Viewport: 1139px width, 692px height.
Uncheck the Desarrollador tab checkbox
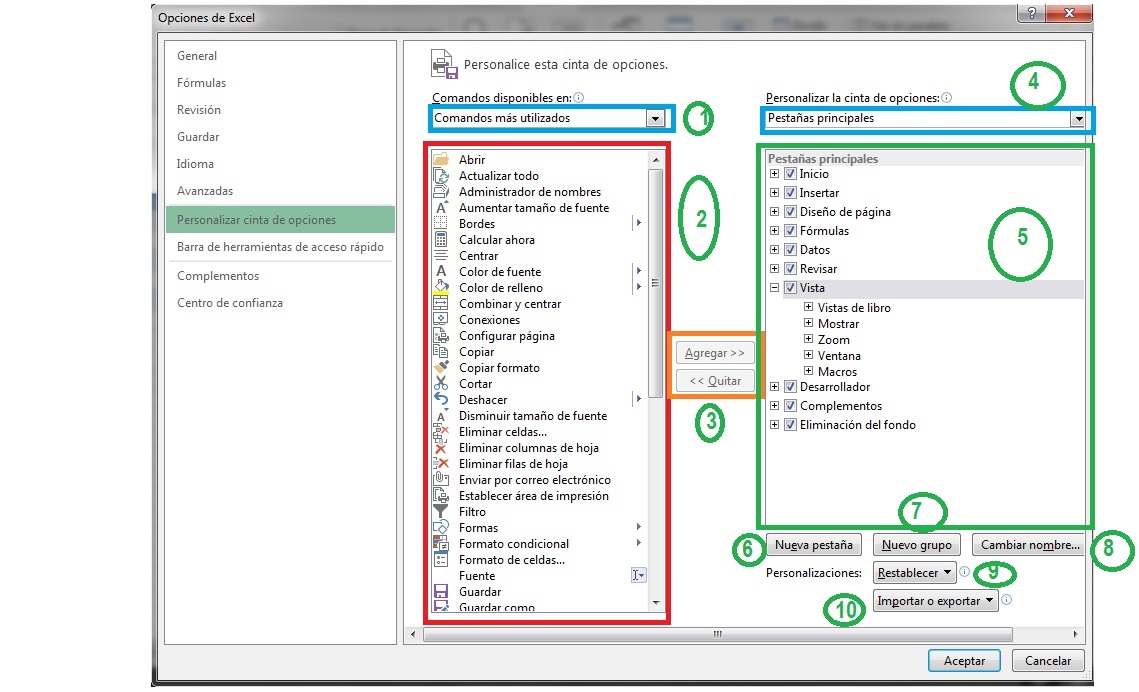(x=789, y=386)
